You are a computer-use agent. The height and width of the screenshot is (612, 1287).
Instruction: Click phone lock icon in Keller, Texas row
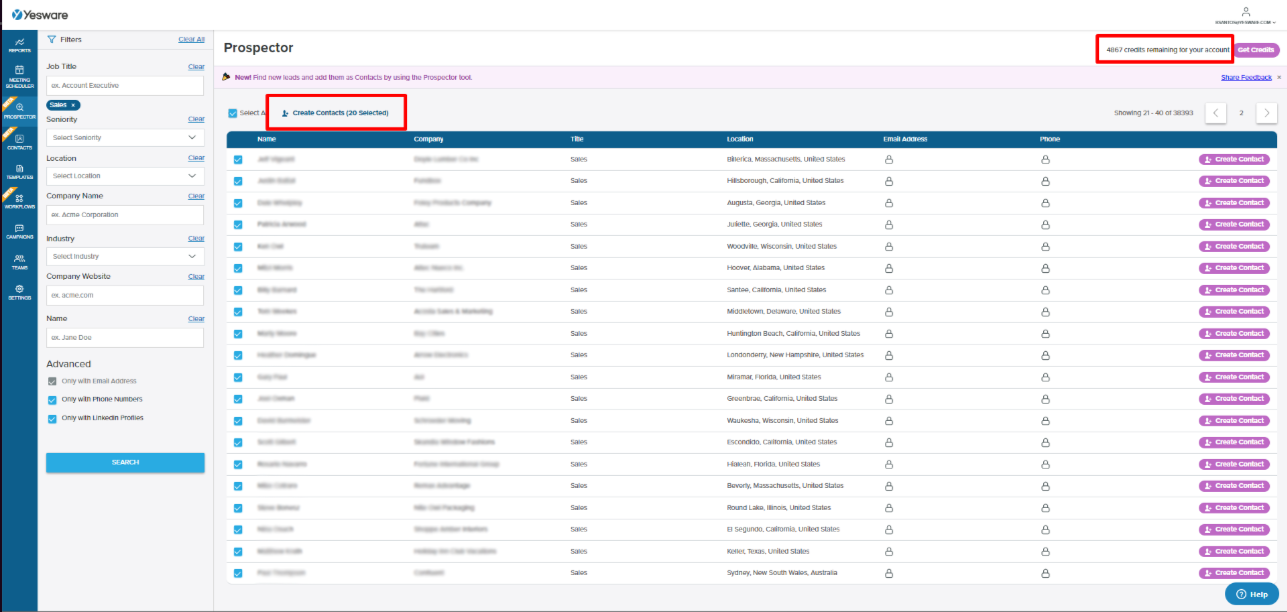click(x=1045, y=551)
